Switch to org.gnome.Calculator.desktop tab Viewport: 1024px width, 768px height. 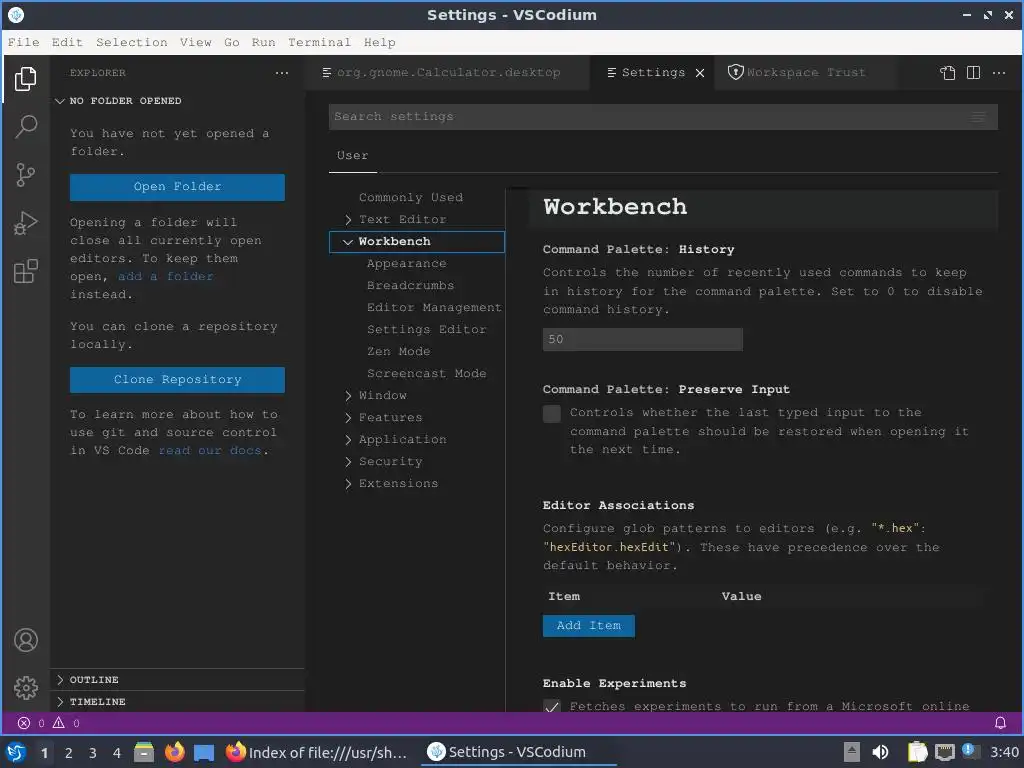[x=447, y=72]
